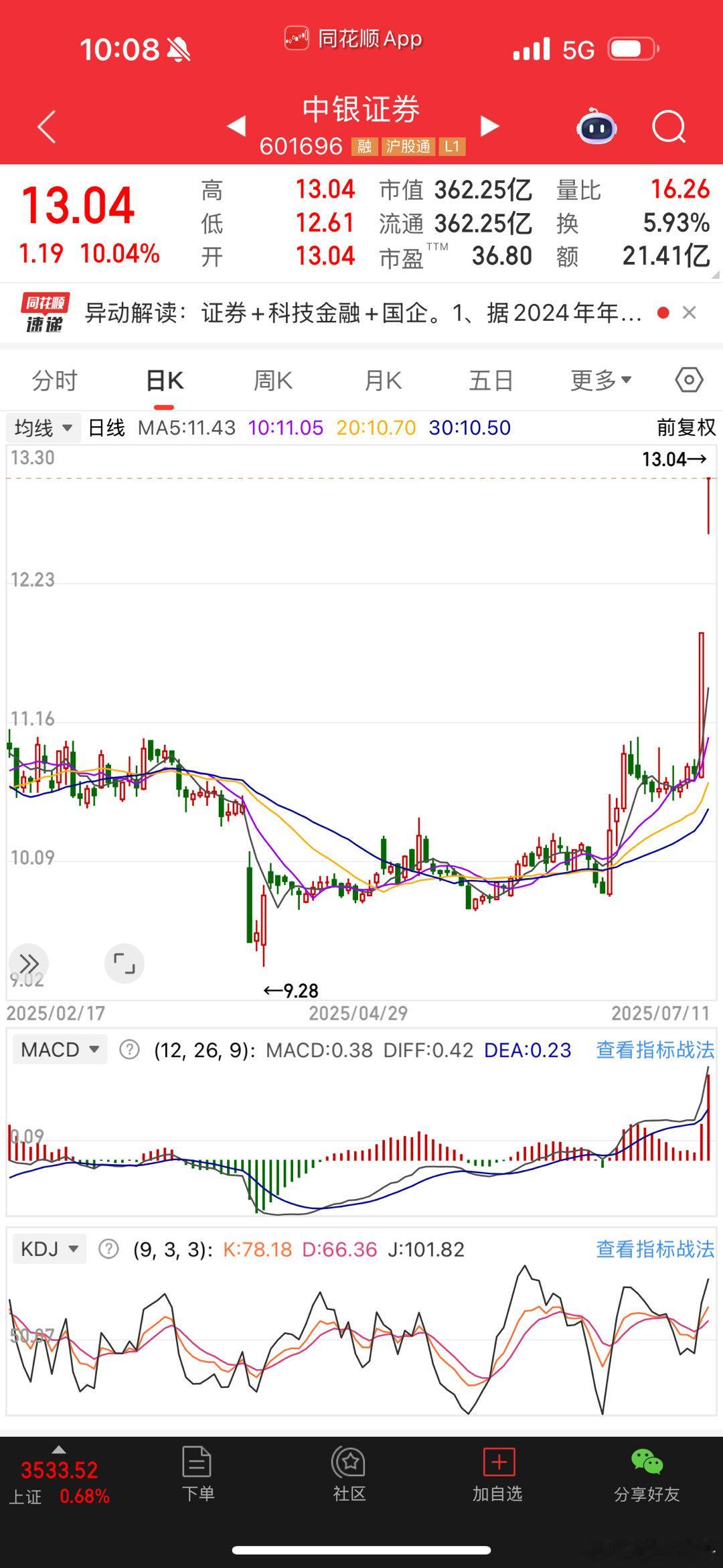Tap the battery status icon
The image size is (723, 1568).
(x=633, y=49)
